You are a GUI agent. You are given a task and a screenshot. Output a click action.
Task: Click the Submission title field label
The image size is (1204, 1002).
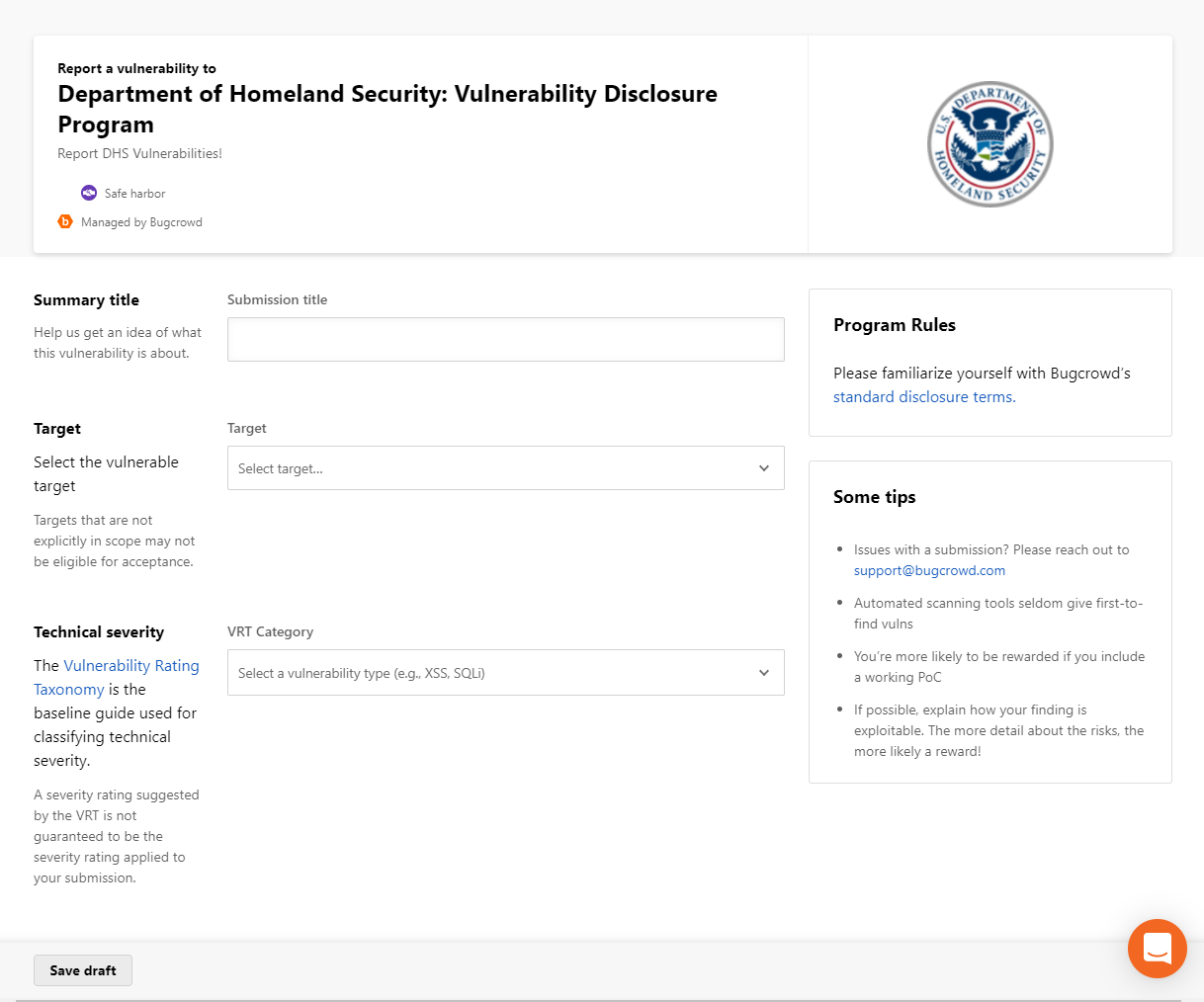[277, 299]
